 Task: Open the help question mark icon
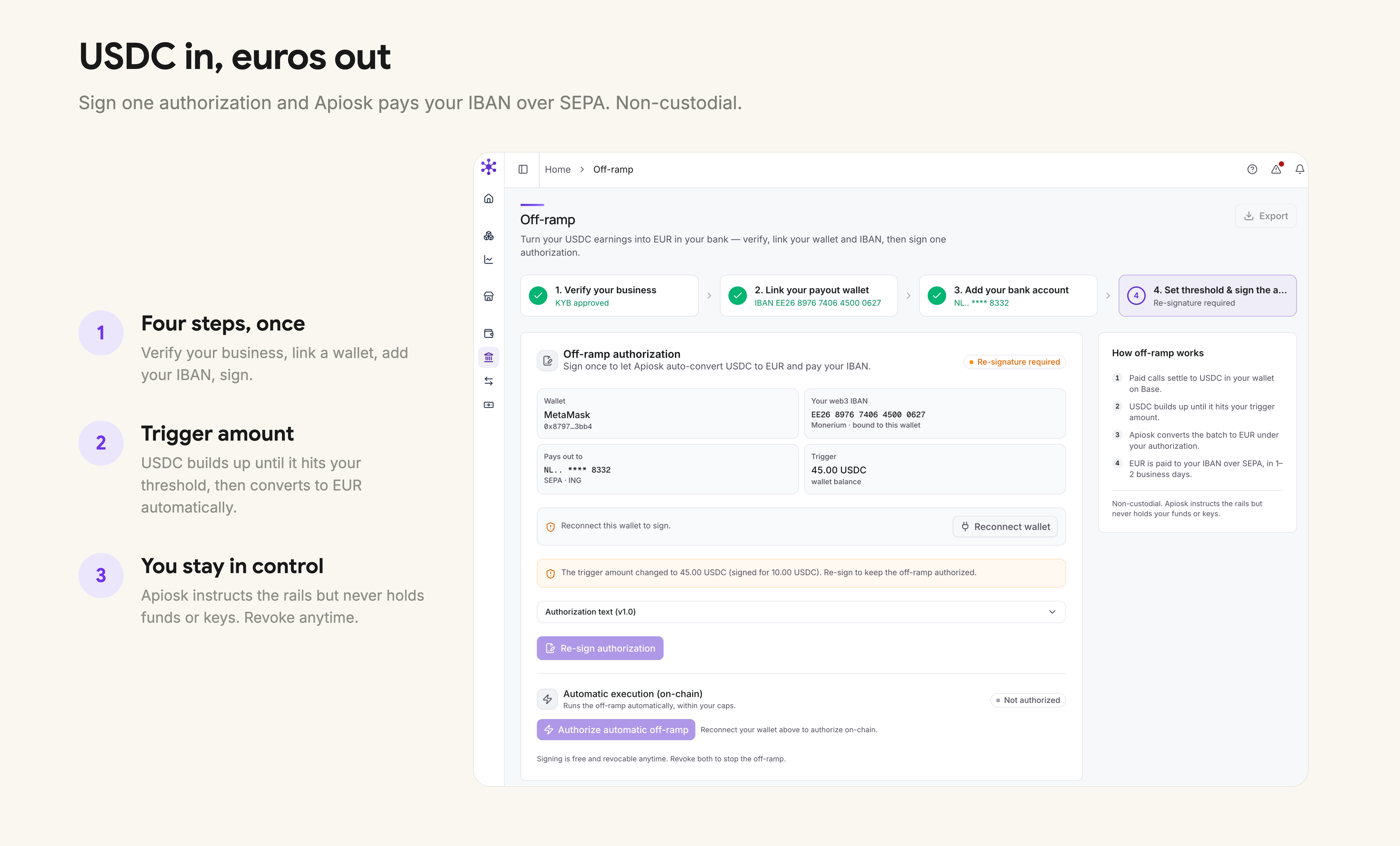coord(1252,169)
